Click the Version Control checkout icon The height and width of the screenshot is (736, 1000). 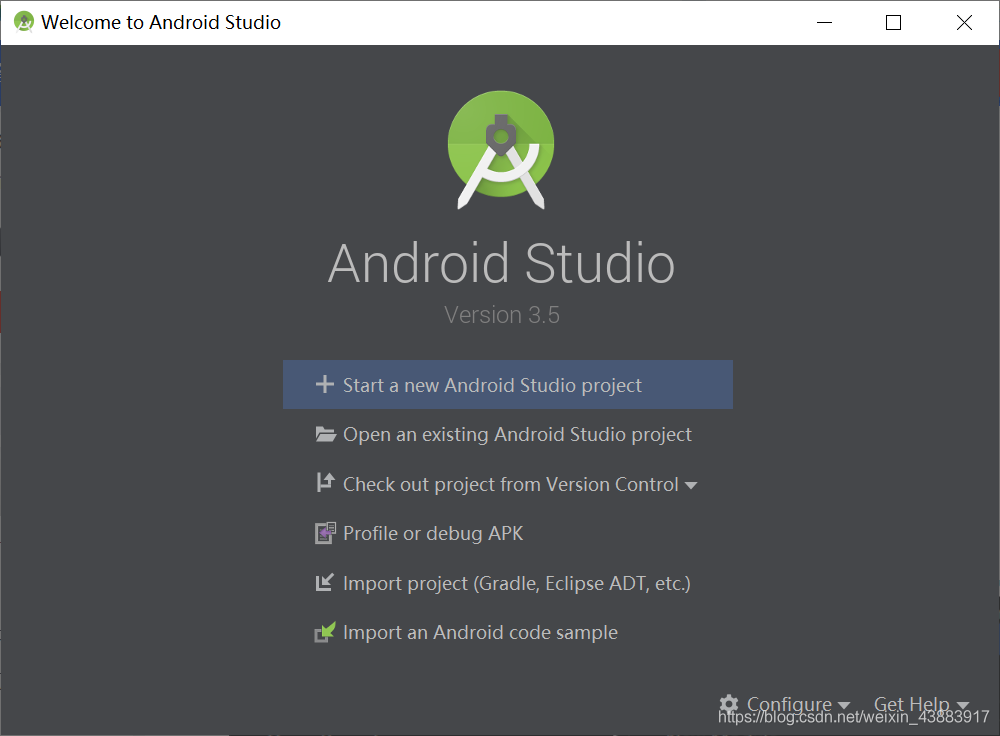[x=325, y=483]
